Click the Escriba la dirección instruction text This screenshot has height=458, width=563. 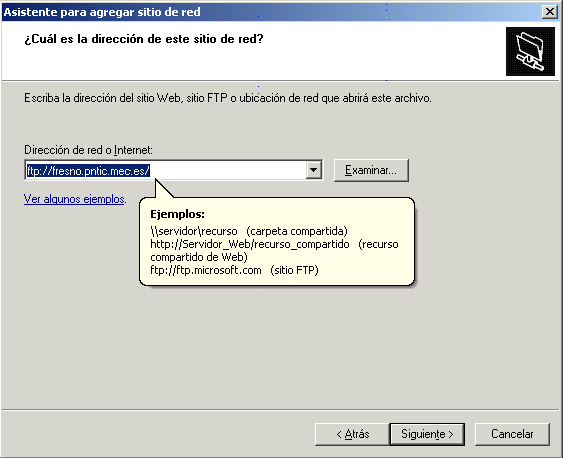(228, 98)
